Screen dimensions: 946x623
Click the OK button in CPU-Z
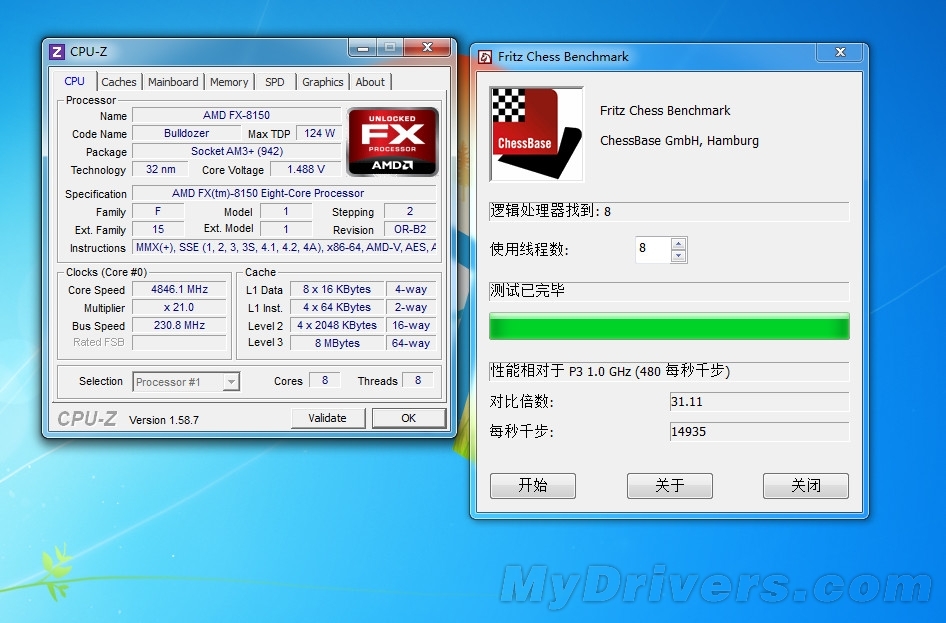click(x=408, y=418)
